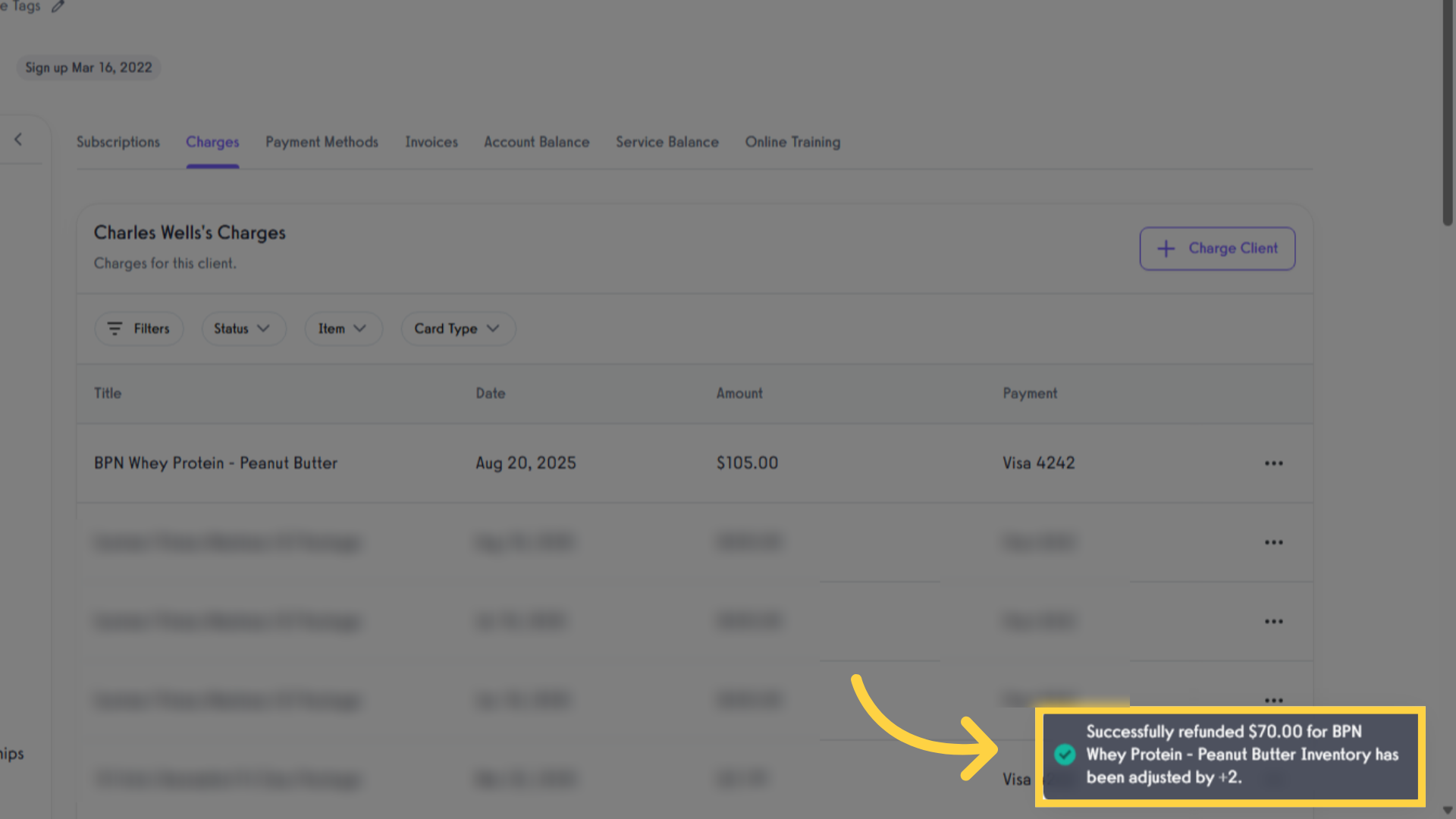The height and width of the screenshot is (819, 1456).
Task: Open the Subscriptions tab
Action: [x=118, y=142]
